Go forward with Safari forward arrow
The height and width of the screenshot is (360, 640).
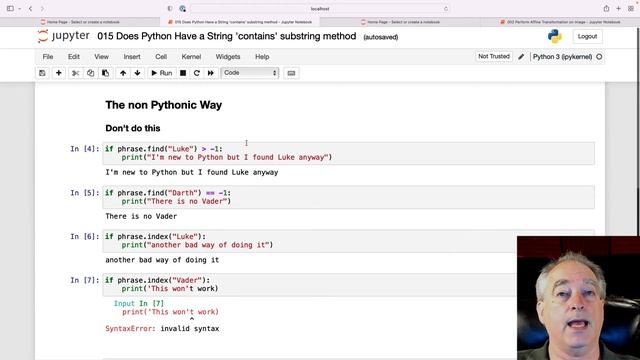pos(42,9)
